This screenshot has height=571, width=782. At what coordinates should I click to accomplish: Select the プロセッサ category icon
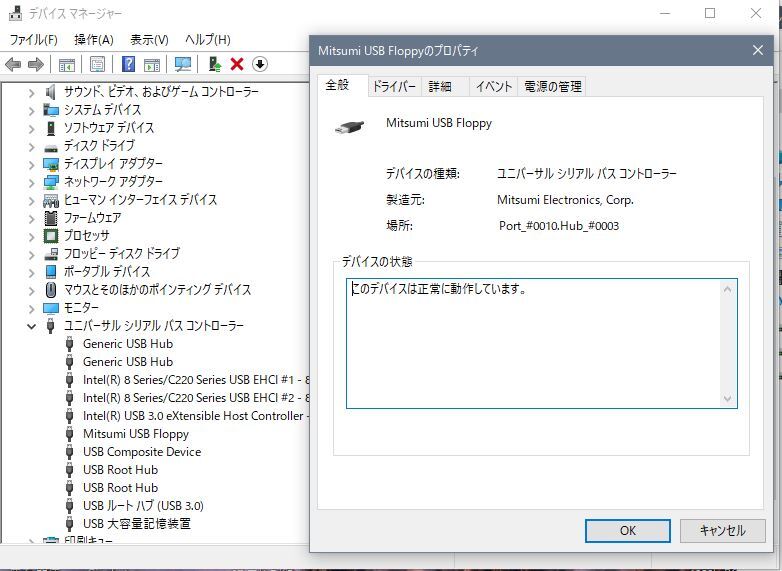tap(51, 236)
